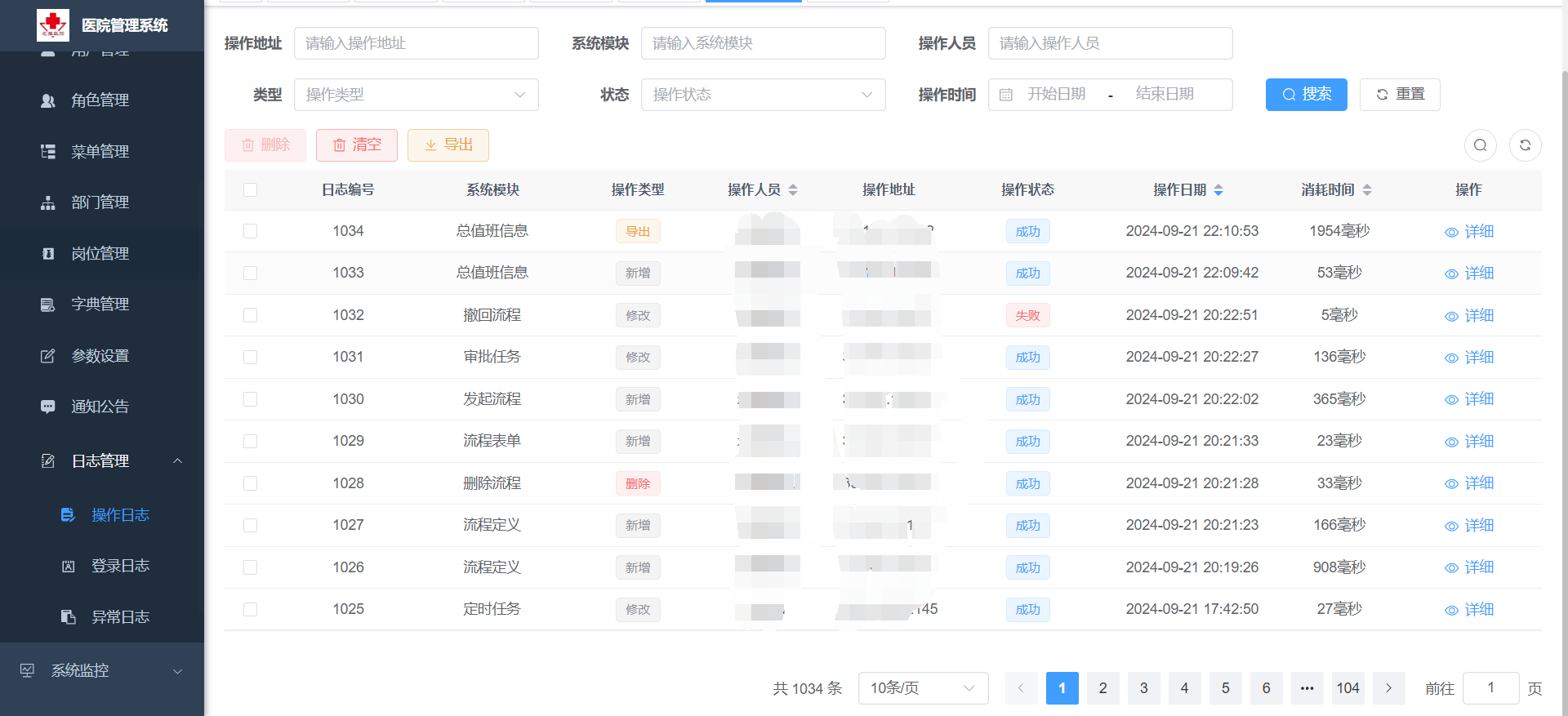1568x716 pixels.
Task: Expand pagination with the ellipsis button
Action: (1307, 688)
